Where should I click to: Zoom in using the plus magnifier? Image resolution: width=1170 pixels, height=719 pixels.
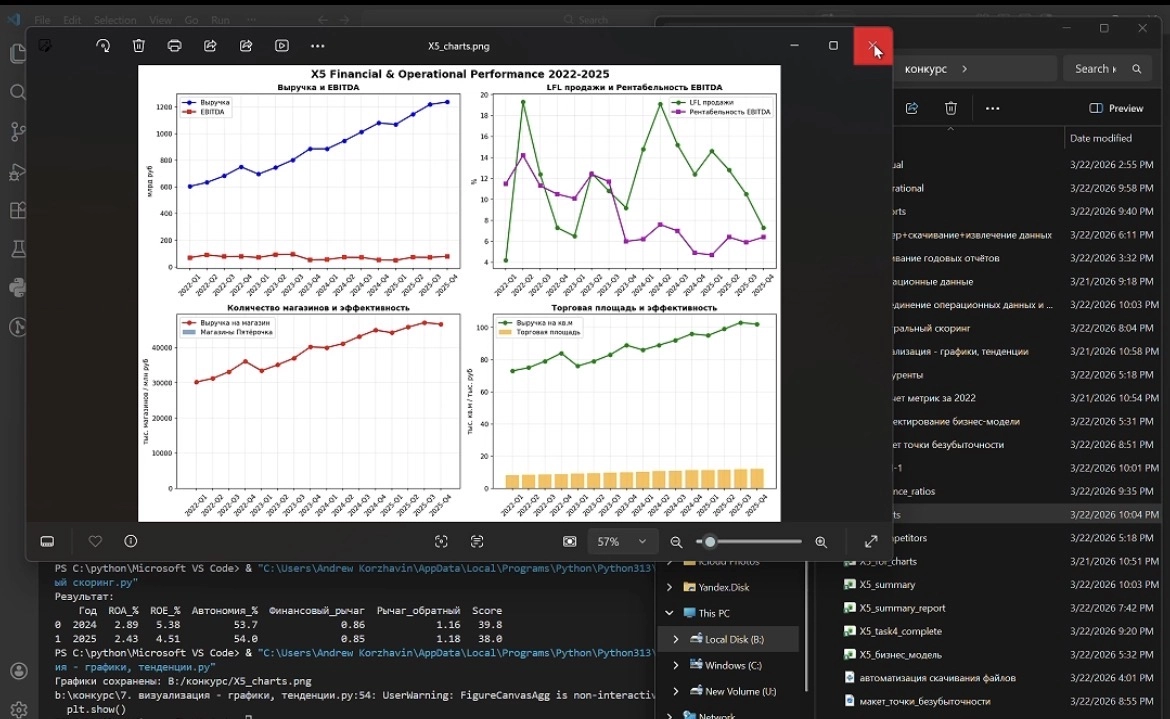point(821,542)
